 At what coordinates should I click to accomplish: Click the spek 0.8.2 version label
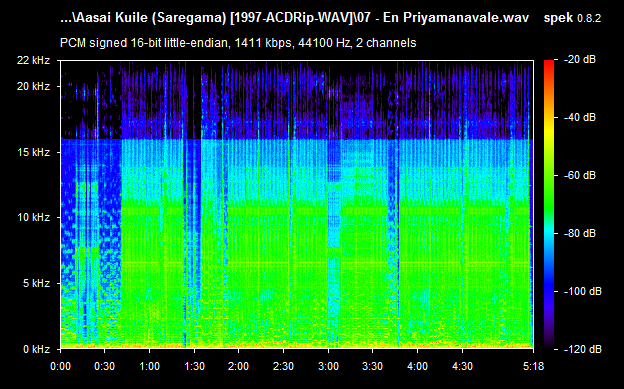tap(572, 18)
